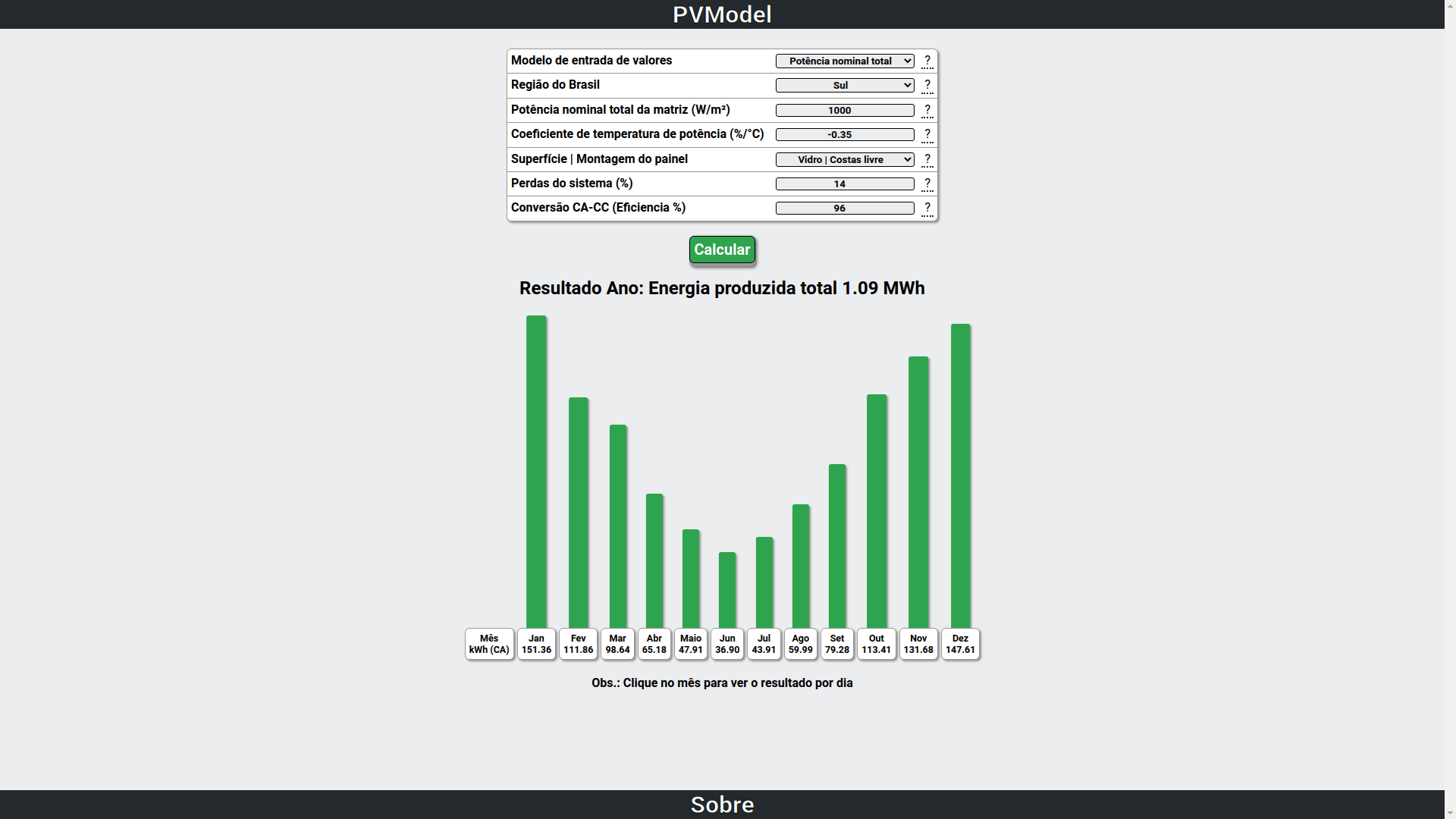Expand the Região do Brasil Sul dropdown

click(845, 86)
